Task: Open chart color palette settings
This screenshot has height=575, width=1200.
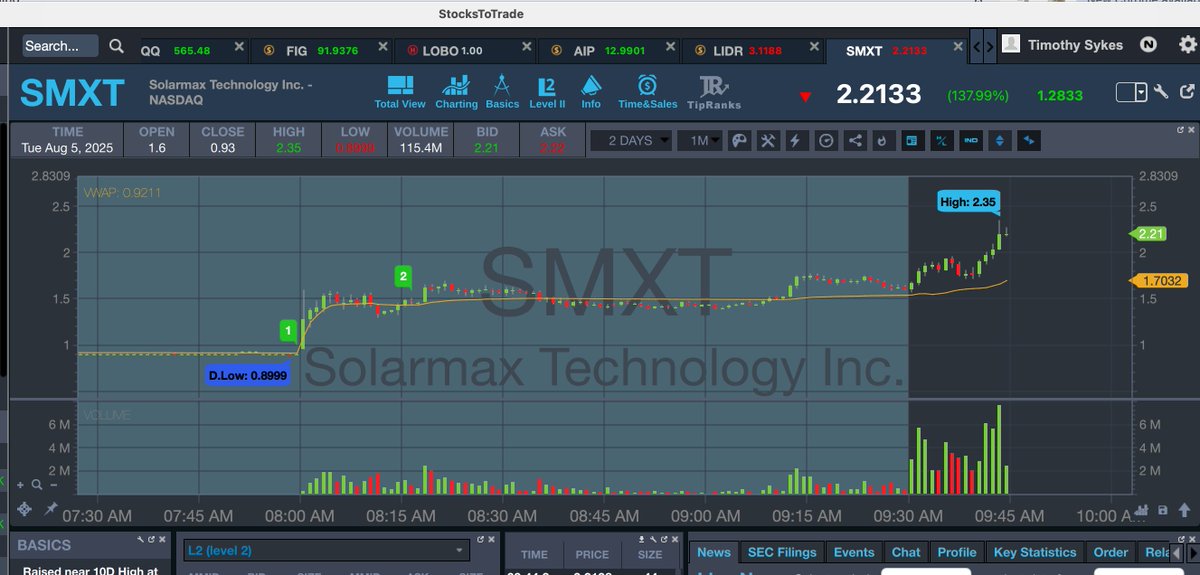Action: pos(739,141)
